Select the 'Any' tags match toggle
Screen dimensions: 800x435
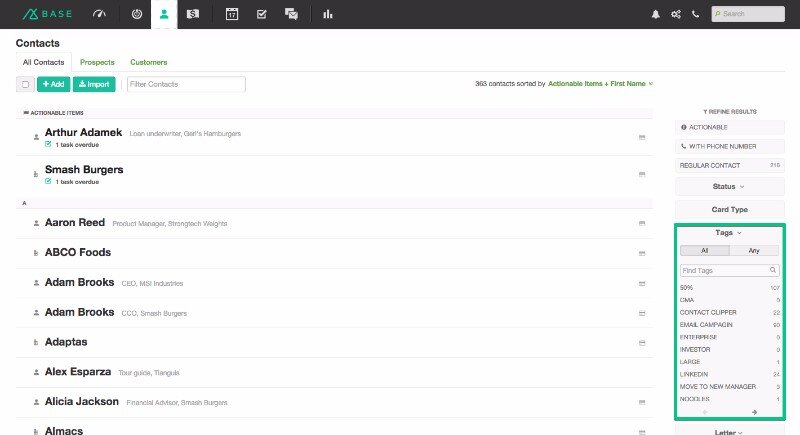click(x=754, y=250)
